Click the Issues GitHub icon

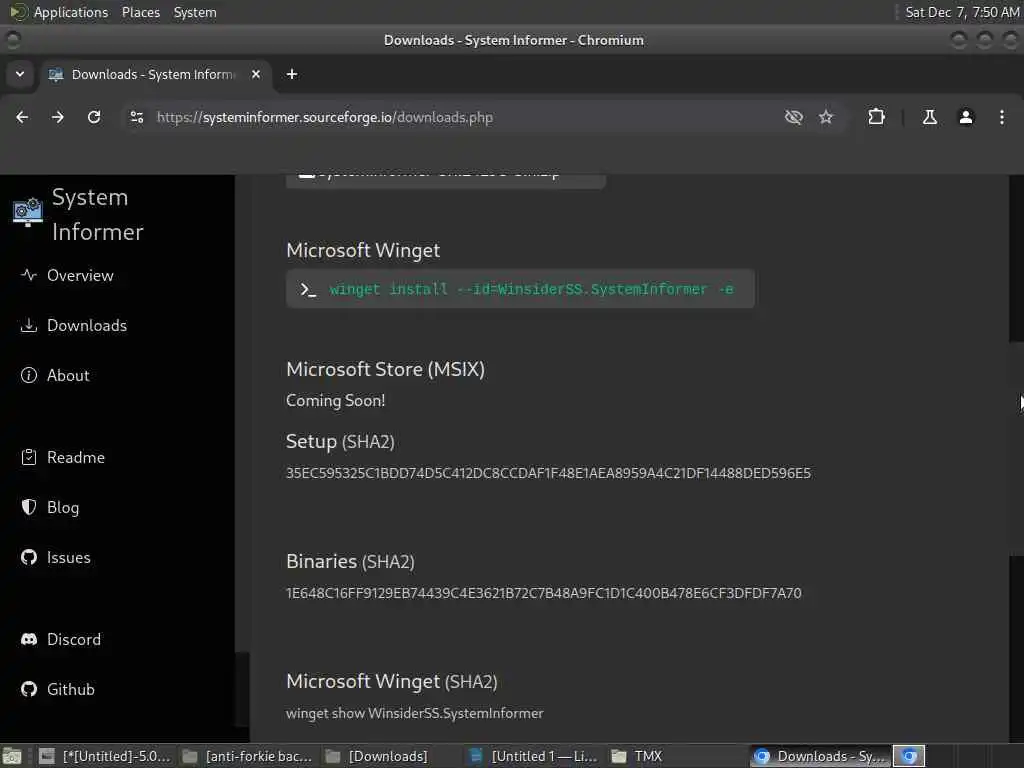pos(29,558)
